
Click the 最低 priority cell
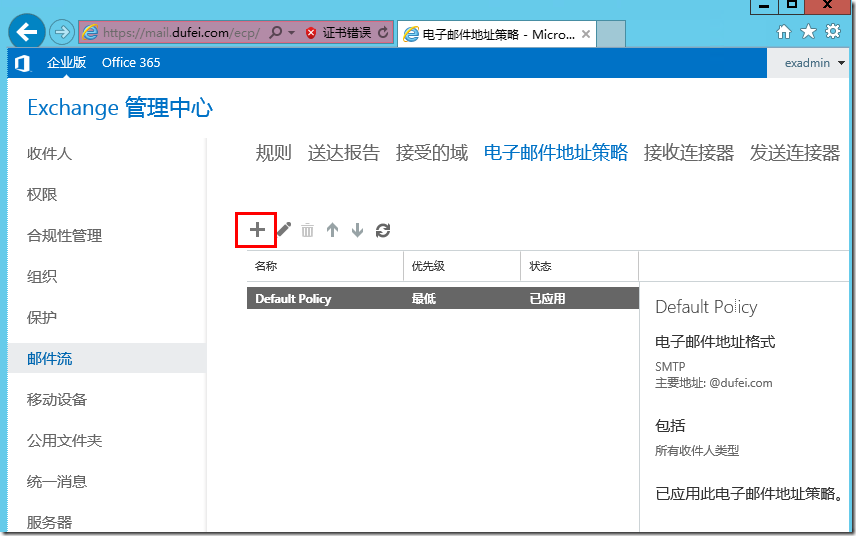[x=424, y=299]
